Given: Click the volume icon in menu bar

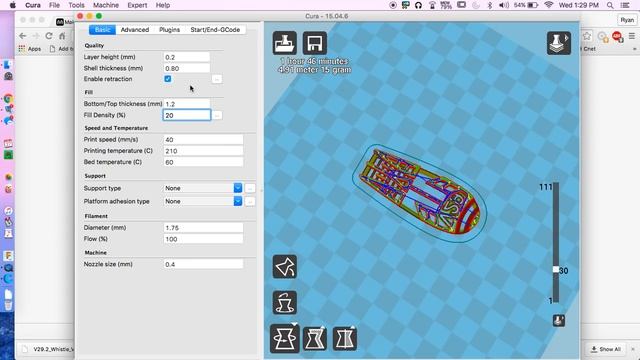Looking at the screenshot, I should pyautogui.click(x=504, y=5).
